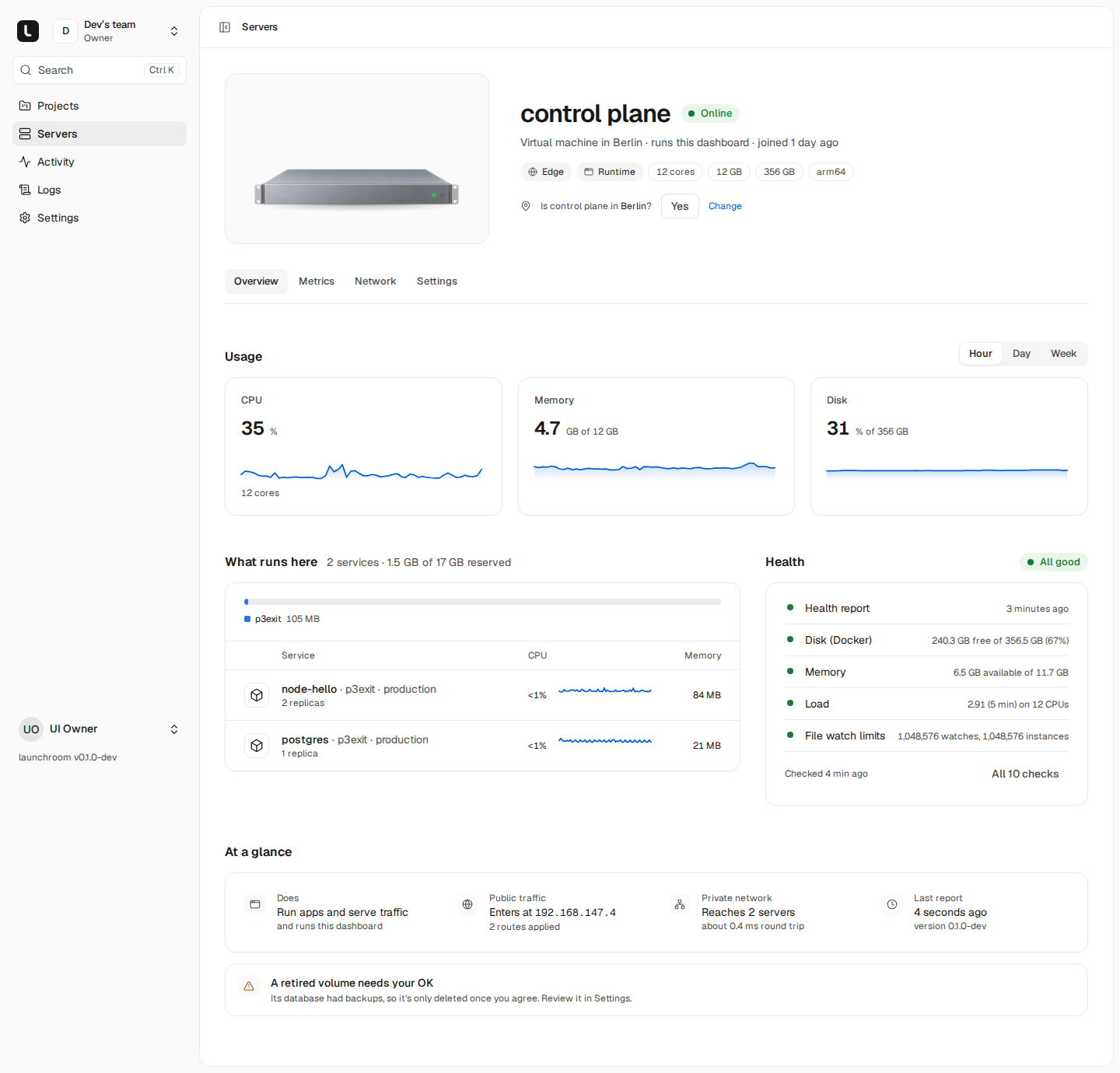Screen dimensions: 1120x1073
Task: Expand the Dev's team switcher
Action: [x=117, y=31]
